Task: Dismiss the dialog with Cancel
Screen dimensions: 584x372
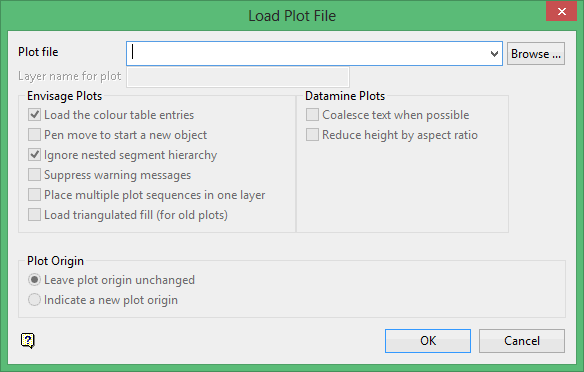Action: click(x=521, y=341)
